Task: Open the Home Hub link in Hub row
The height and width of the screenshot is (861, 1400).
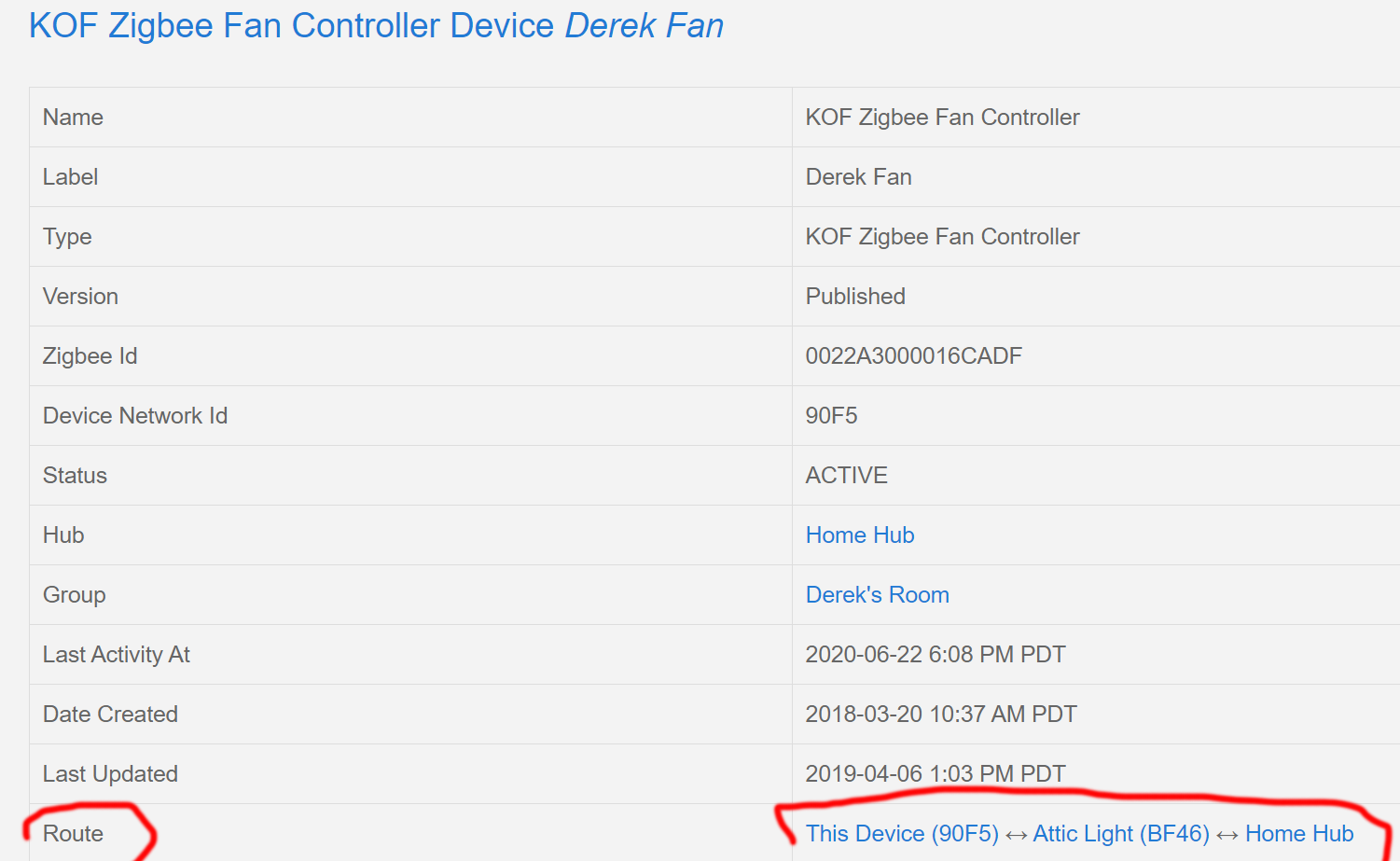Action: [x=859, y=535]
